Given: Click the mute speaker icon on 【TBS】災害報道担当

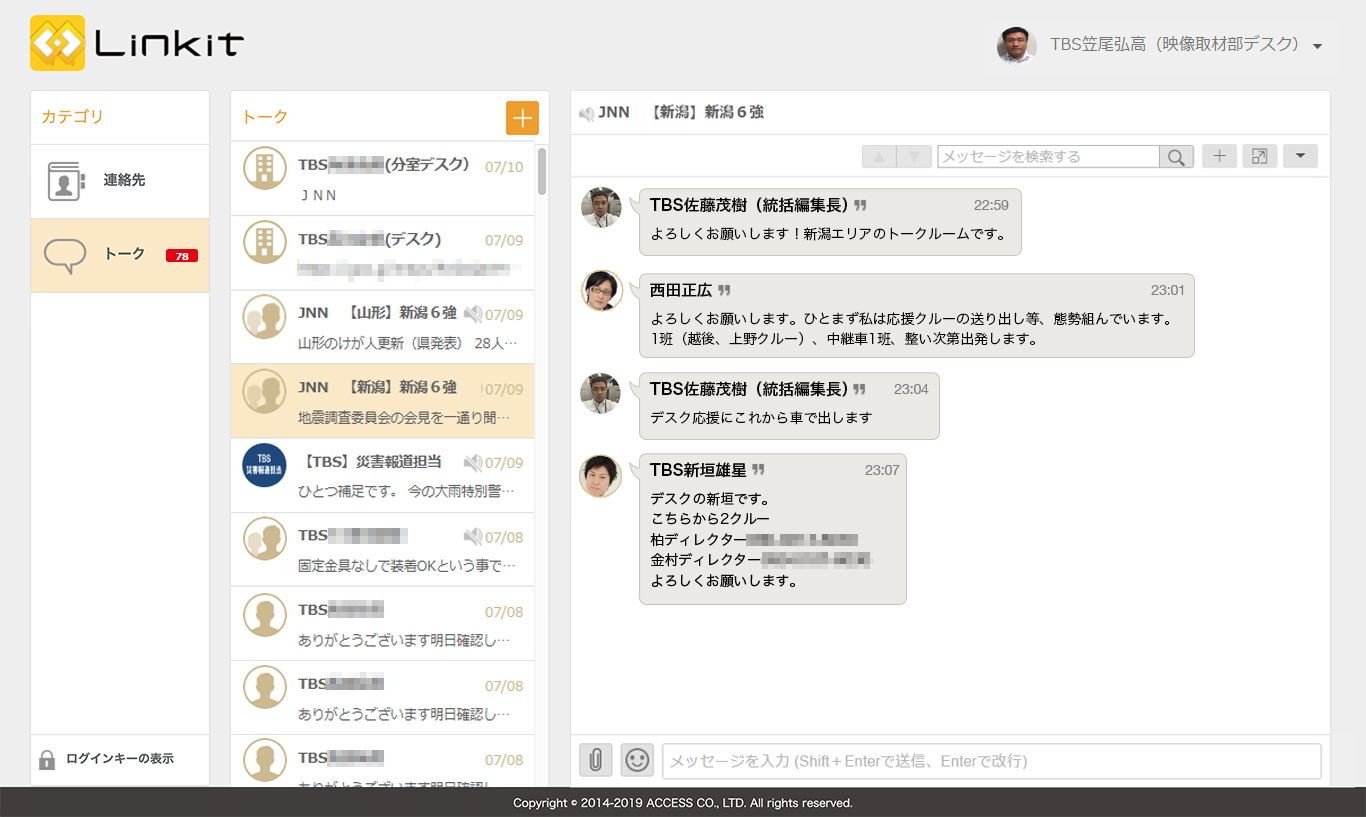Looking at the screenshot, I should click(473, 463).
